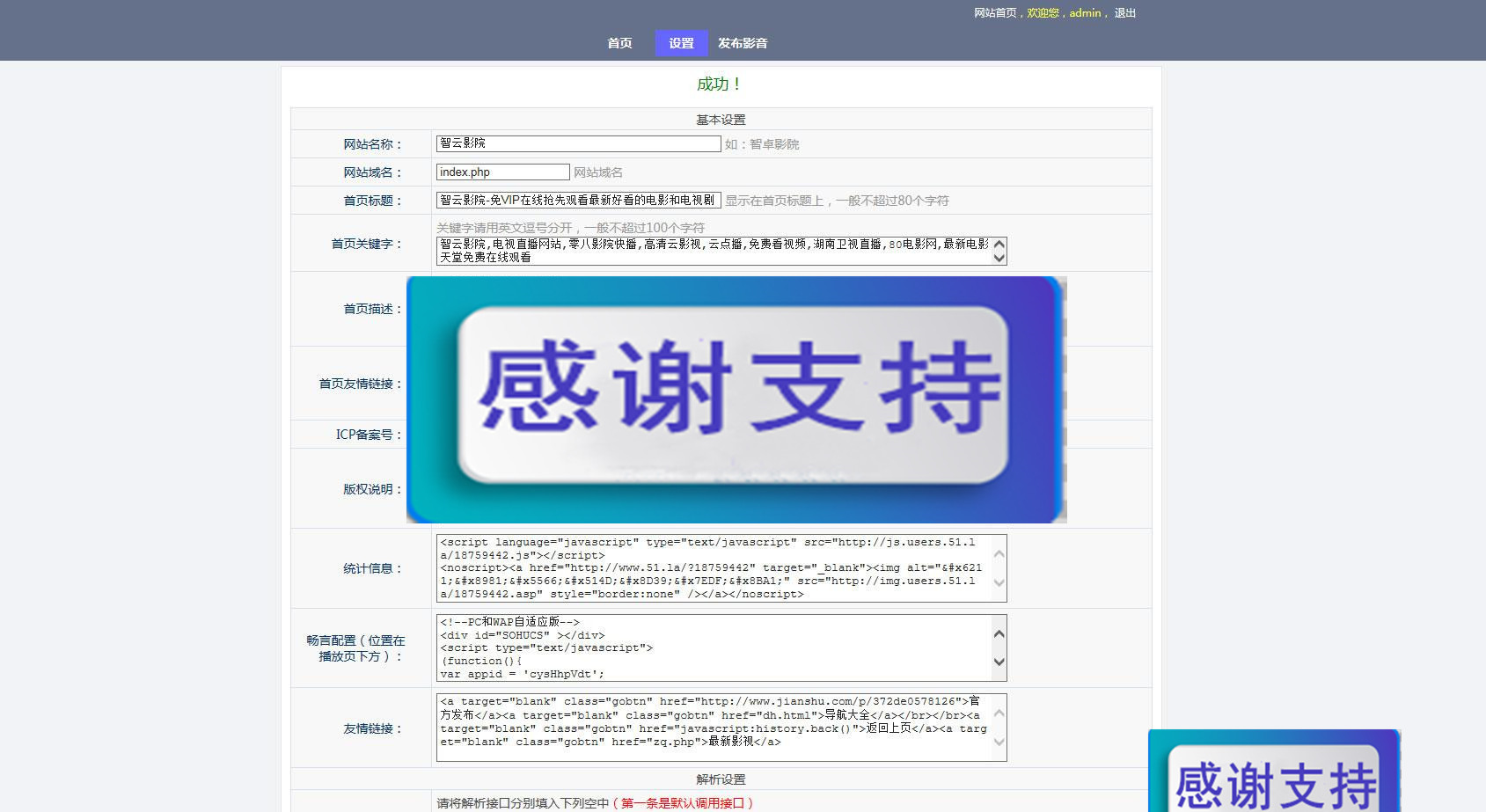The height and width of the screenshot is (812, 1486).
Task: Open the 发布影音 navigation tab
Action: 743,43
